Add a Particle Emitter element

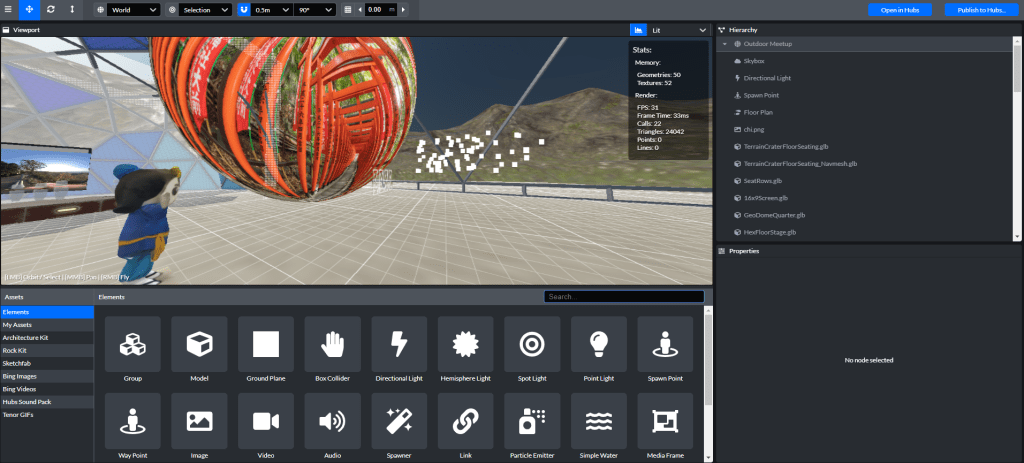[x=532, y=423]
